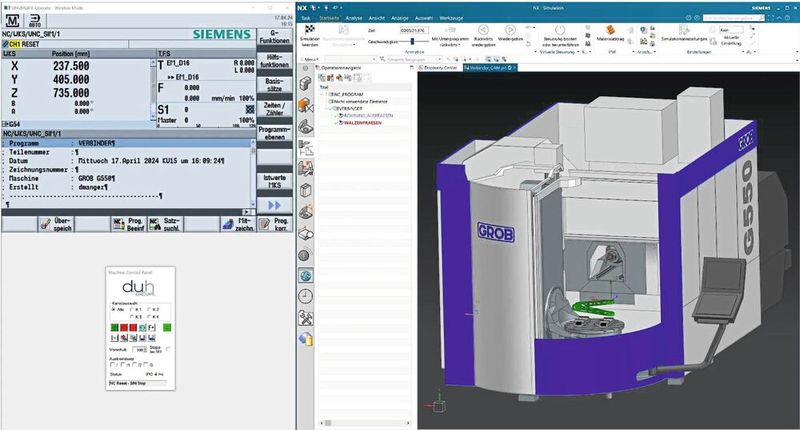Select the Überspeich. softkey

(56, 224)
